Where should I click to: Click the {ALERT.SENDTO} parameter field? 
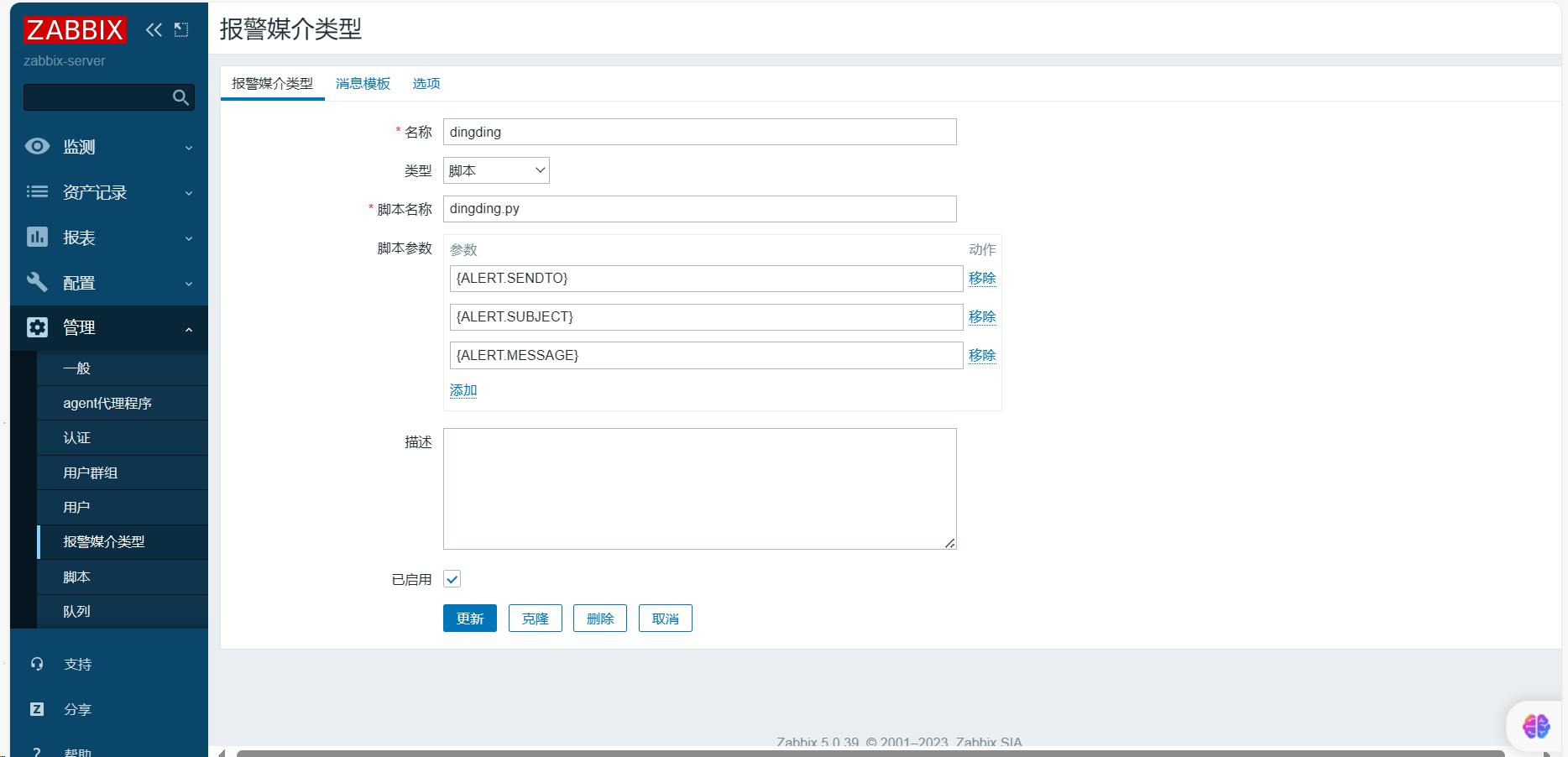[706, 279]
